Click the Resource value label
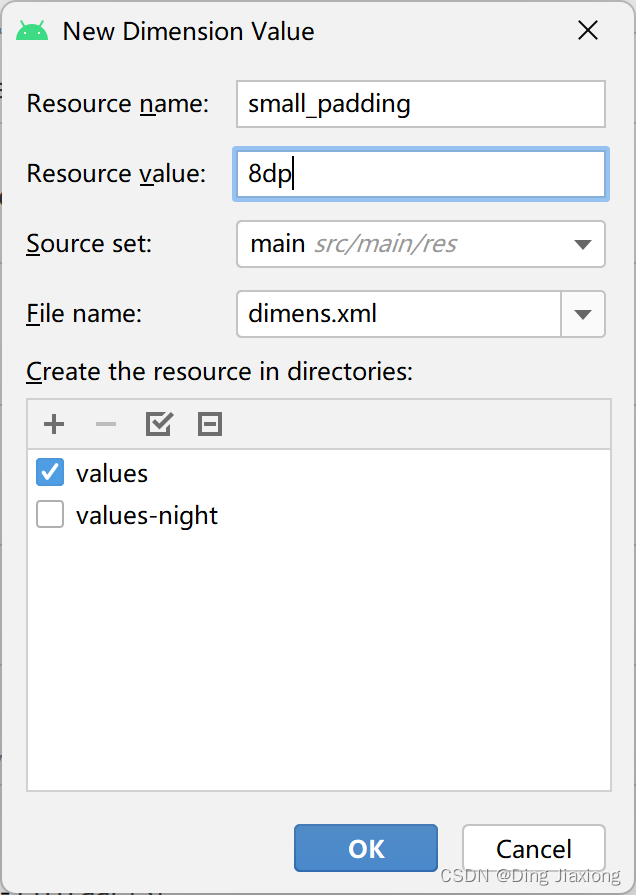Screen dimensions: 636x895 point(116,174)
